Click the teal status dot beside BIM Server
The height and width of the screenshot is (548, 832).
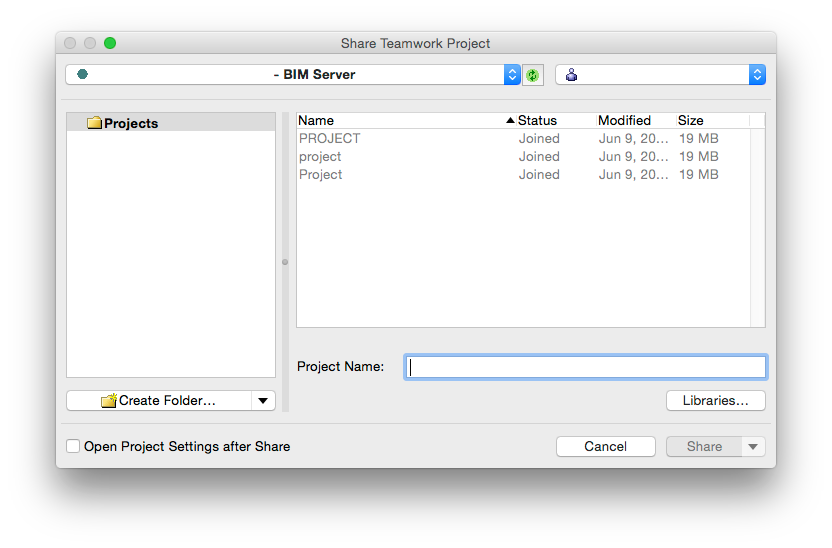tap(82, 74)
